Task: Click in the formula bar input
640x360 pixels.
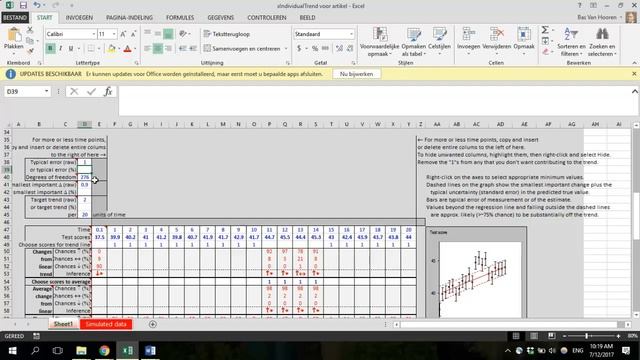Action: pos(374,100)
